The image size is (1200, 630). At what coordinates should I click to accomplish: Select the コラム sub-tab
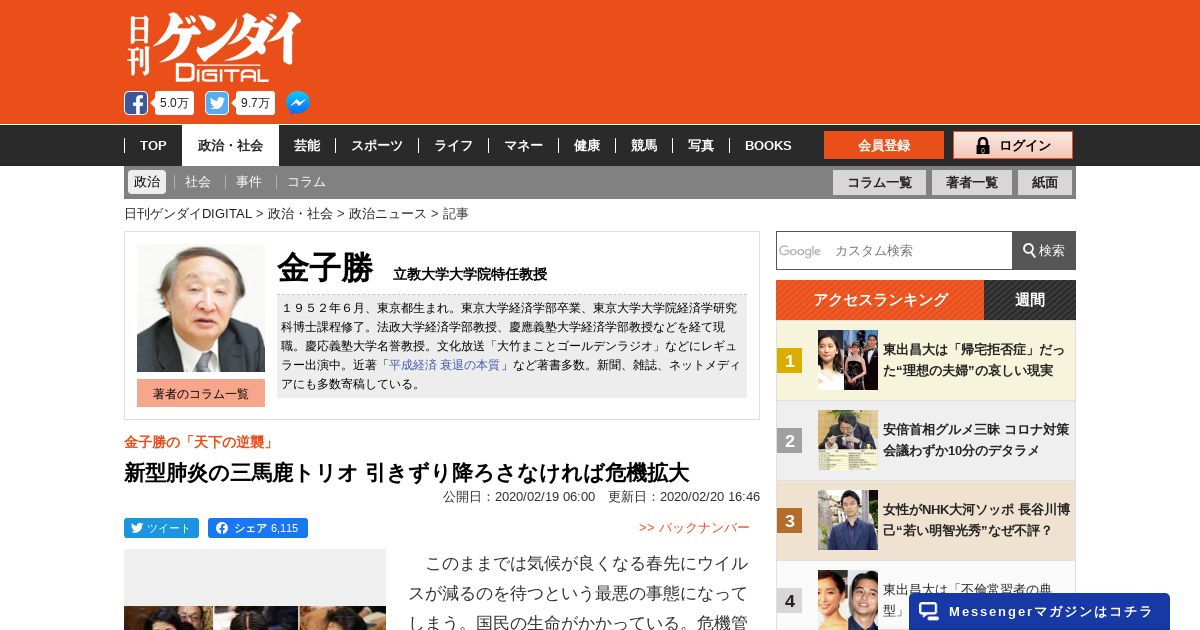pos(306,182)
